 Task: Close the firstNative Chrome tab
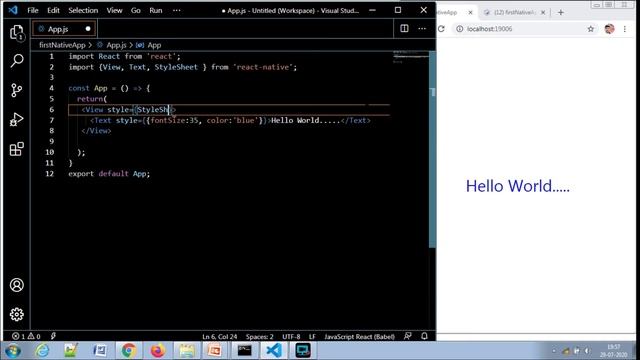point(543,13)
